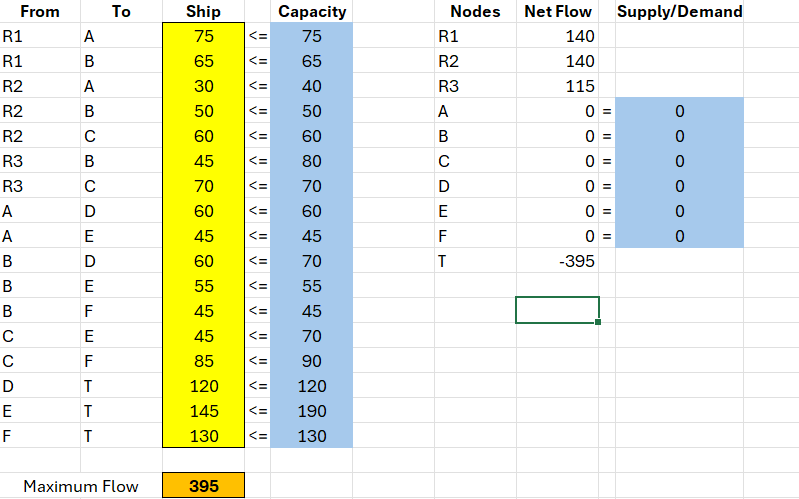Viewport: 799px width, 499px height.
Task: Select the Ship column header cell
Action: [203, 11]
